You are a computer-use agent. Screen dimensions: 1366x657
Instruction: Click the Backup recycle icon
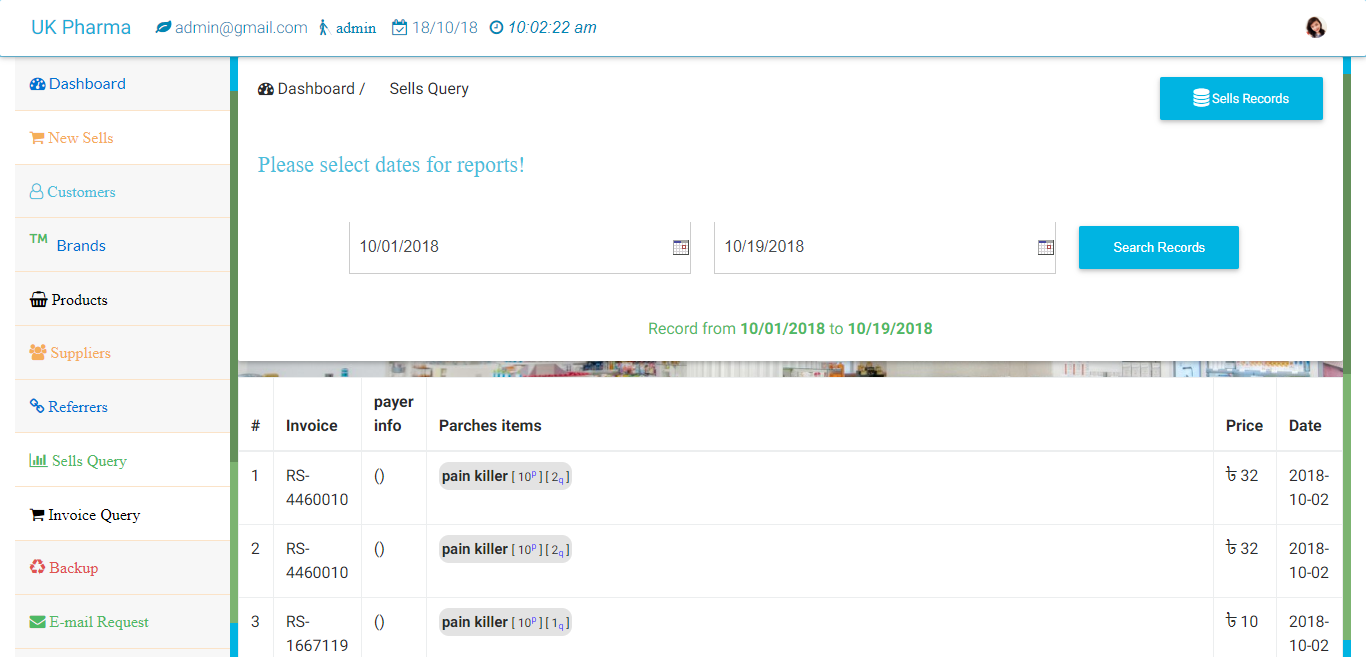click(38, 568)
